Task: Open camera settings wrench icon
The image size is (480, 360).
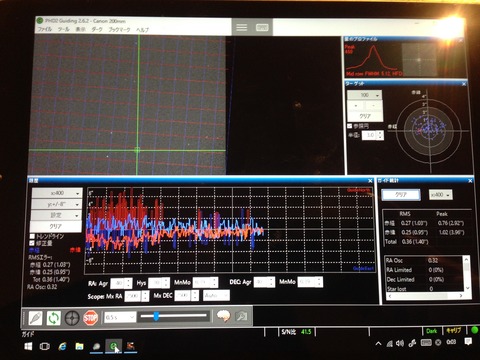Action: tap(242, 316)
